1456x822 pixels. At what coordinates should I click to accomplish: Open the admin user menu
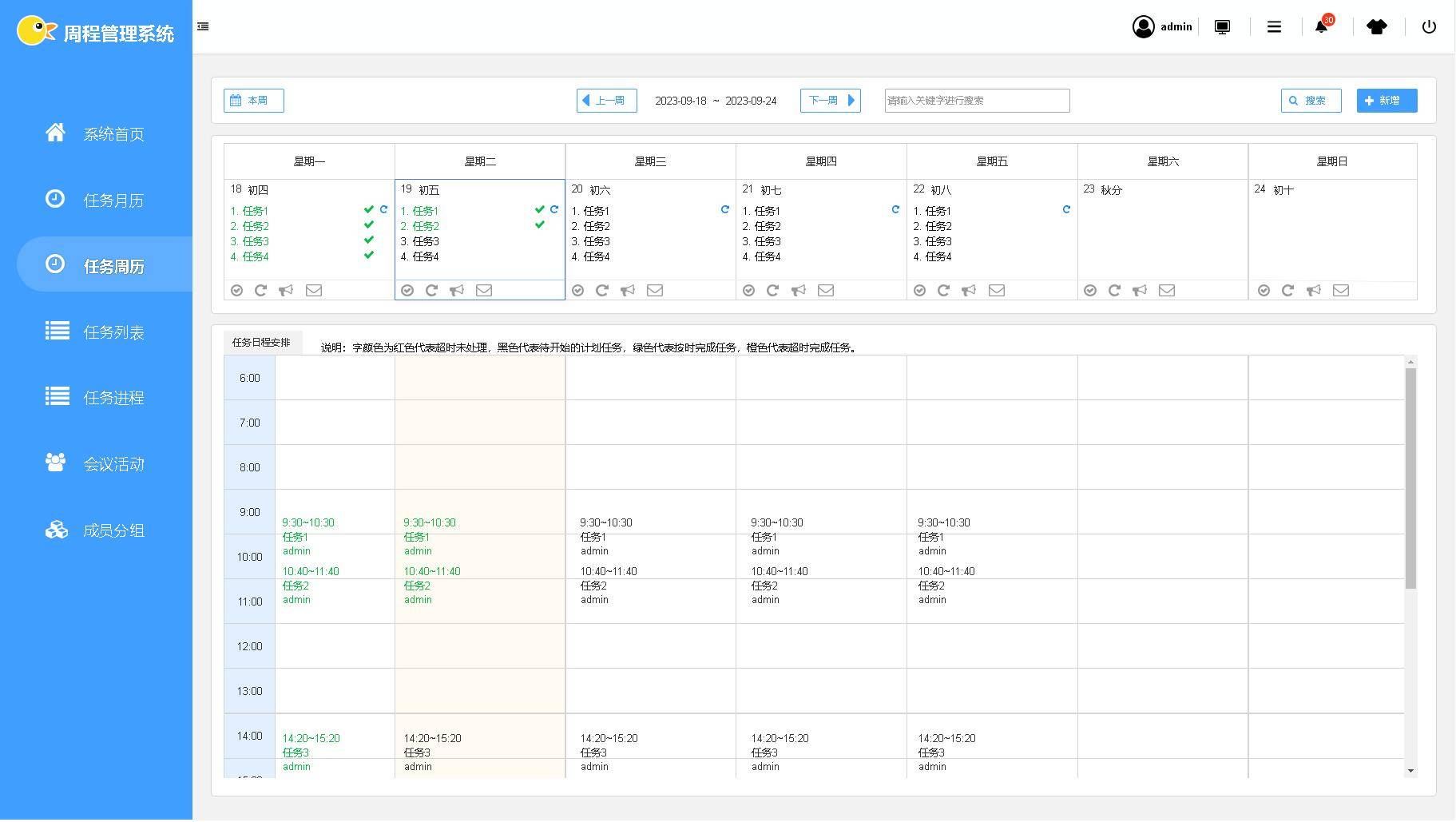[1162, 27]
